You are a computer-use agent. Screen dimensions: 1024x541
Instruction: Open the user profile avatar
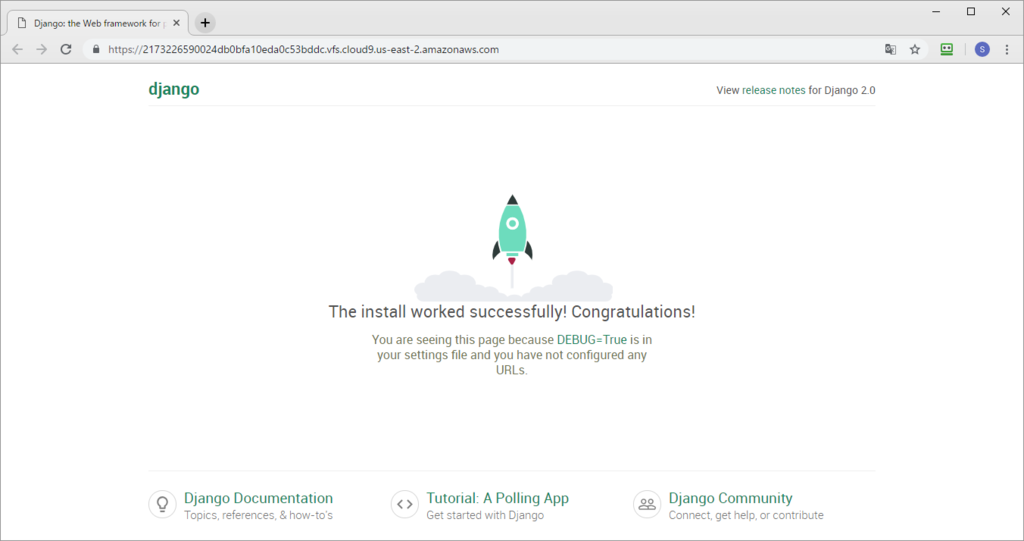tap(982, 50)
